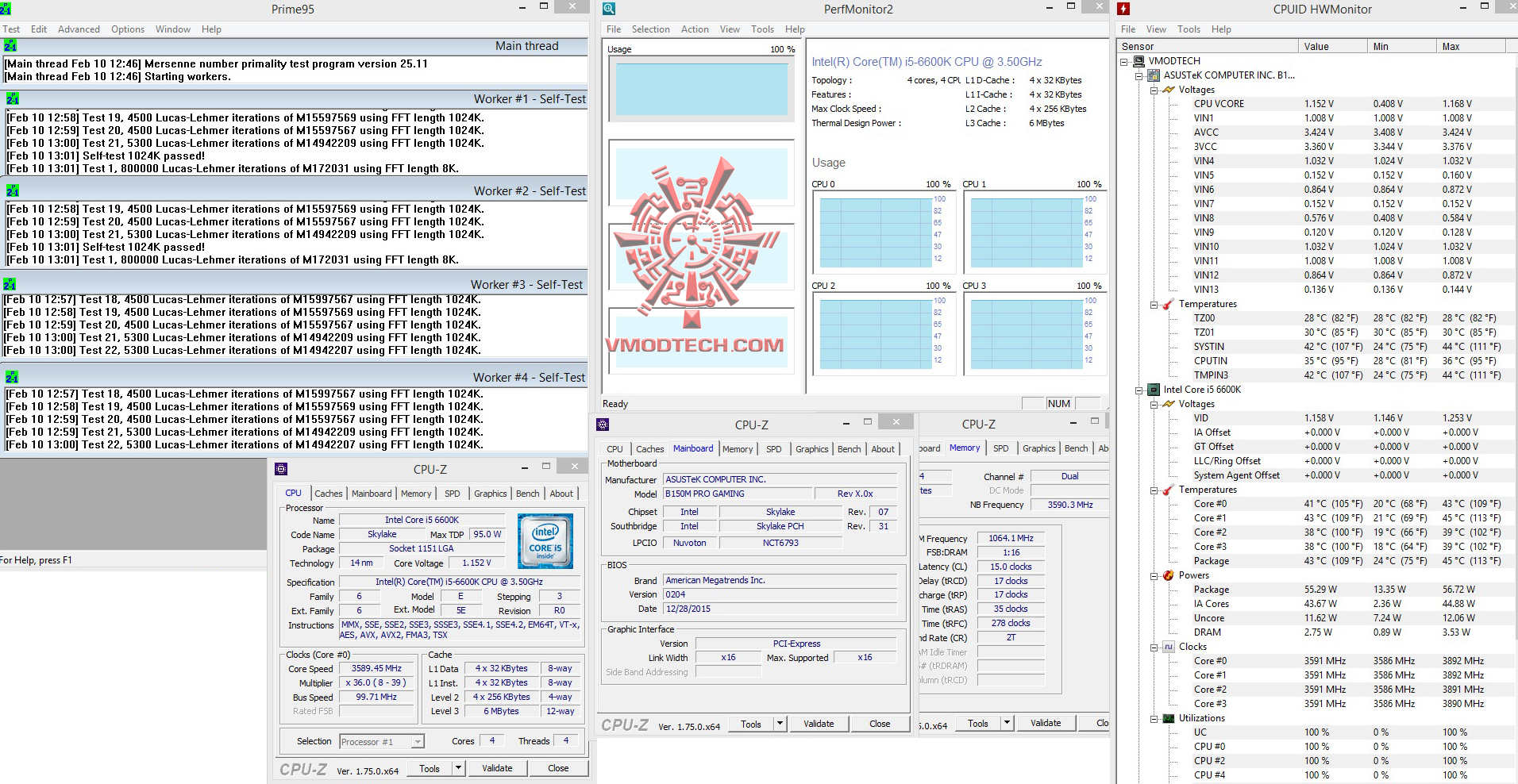This screenshot has height=784, width=1518.
Task: Click Close in the CPU-Z CPU window
Action: click(x=558, y=768)
